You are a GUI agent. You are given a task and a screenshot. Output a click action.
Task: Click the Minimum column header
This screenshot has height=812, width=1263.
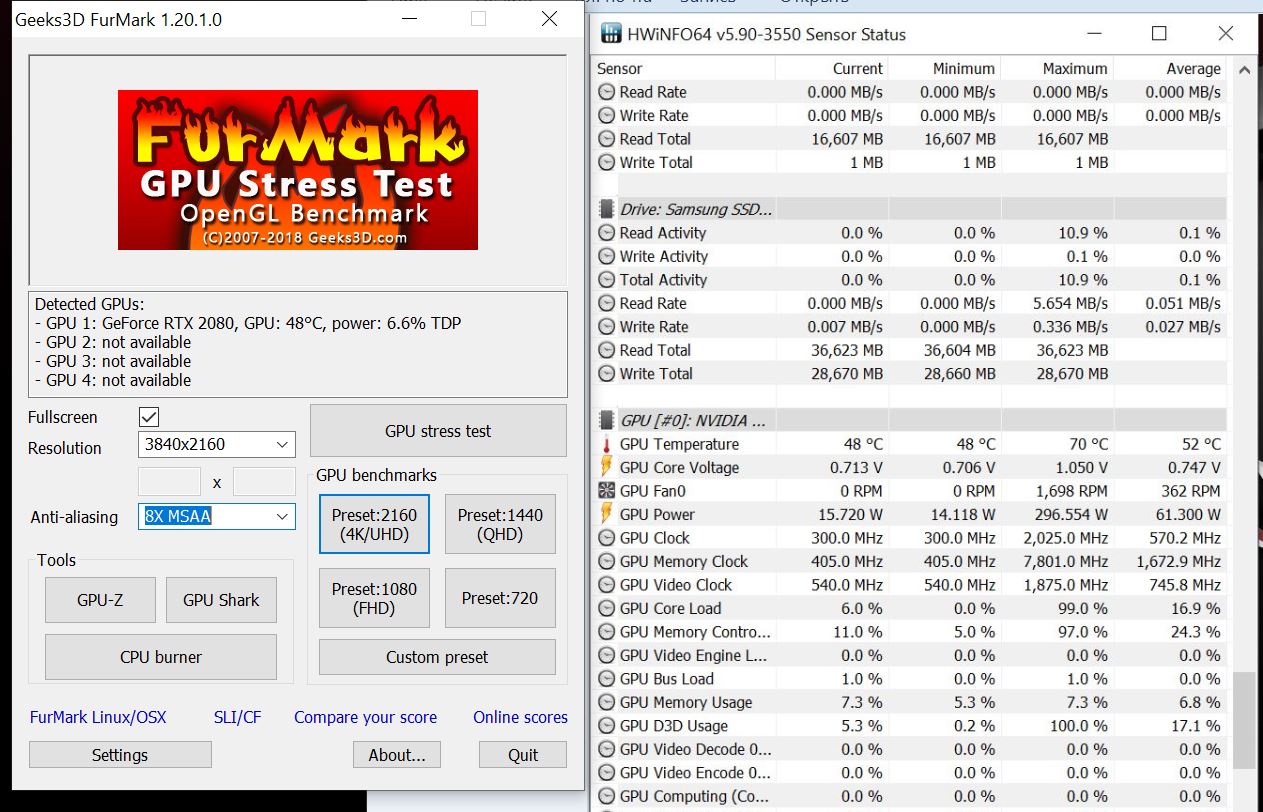(945, 68)
